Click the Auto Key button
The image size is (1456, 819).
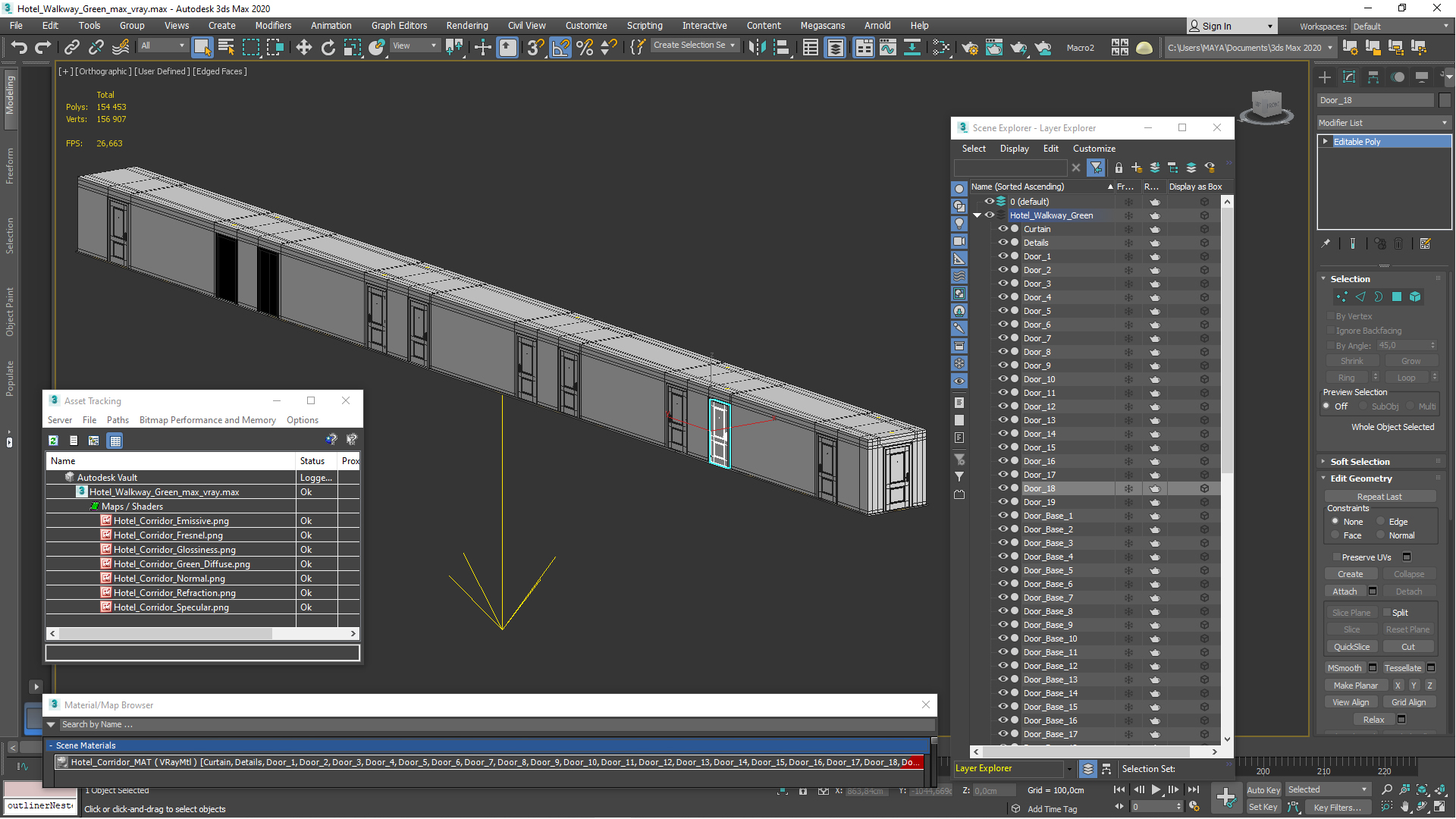1263,790
